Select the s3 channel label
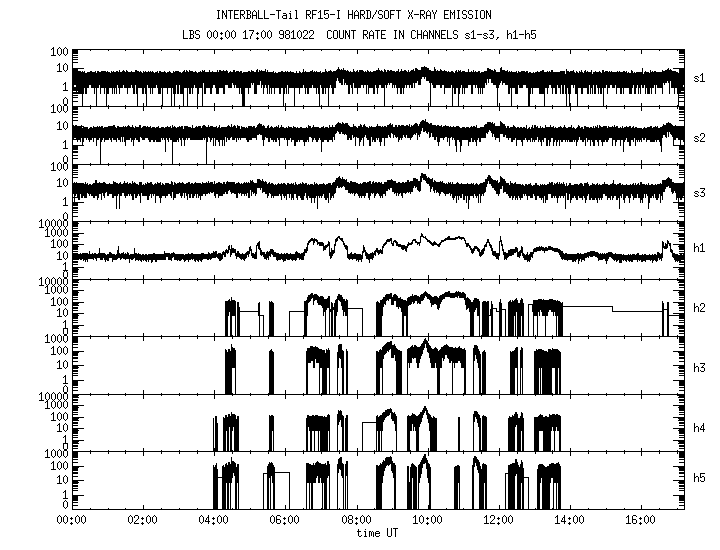Viewport: 720px width, 550px height. [x=699, y=193]
